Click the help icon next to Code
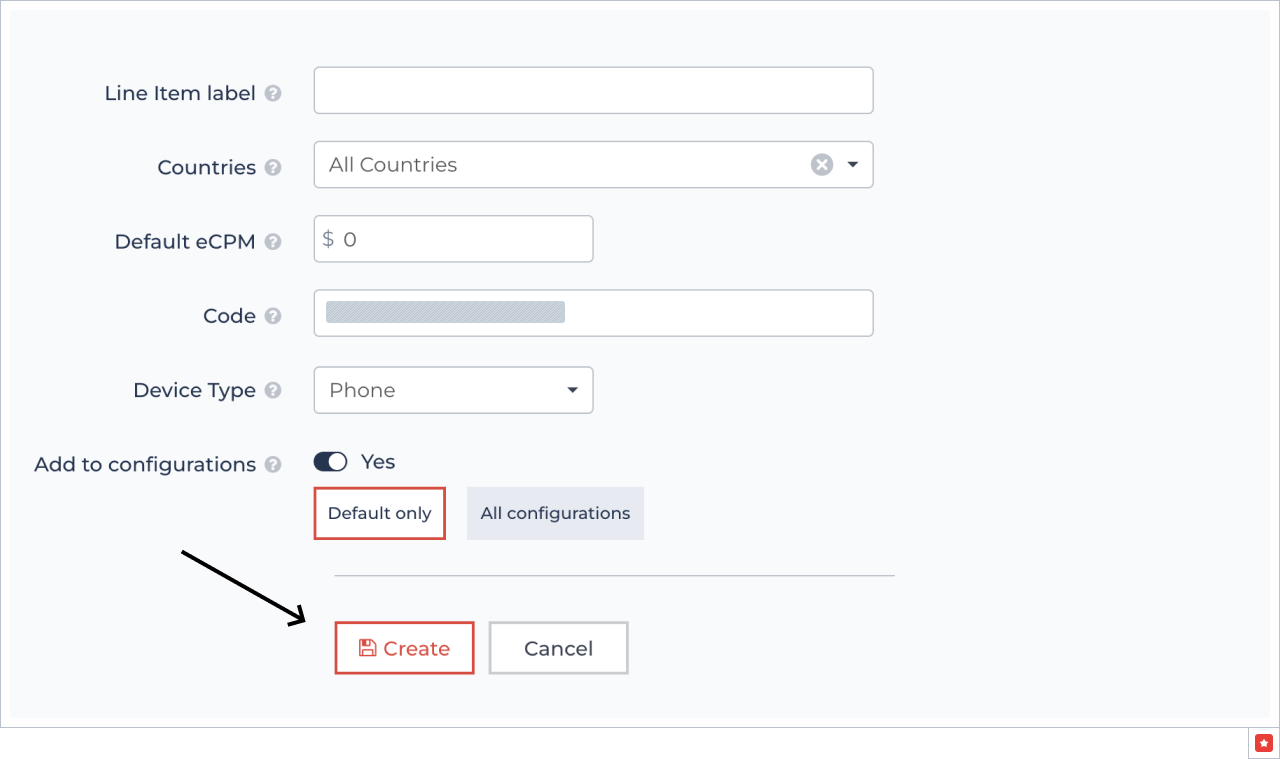 [273, 316]
